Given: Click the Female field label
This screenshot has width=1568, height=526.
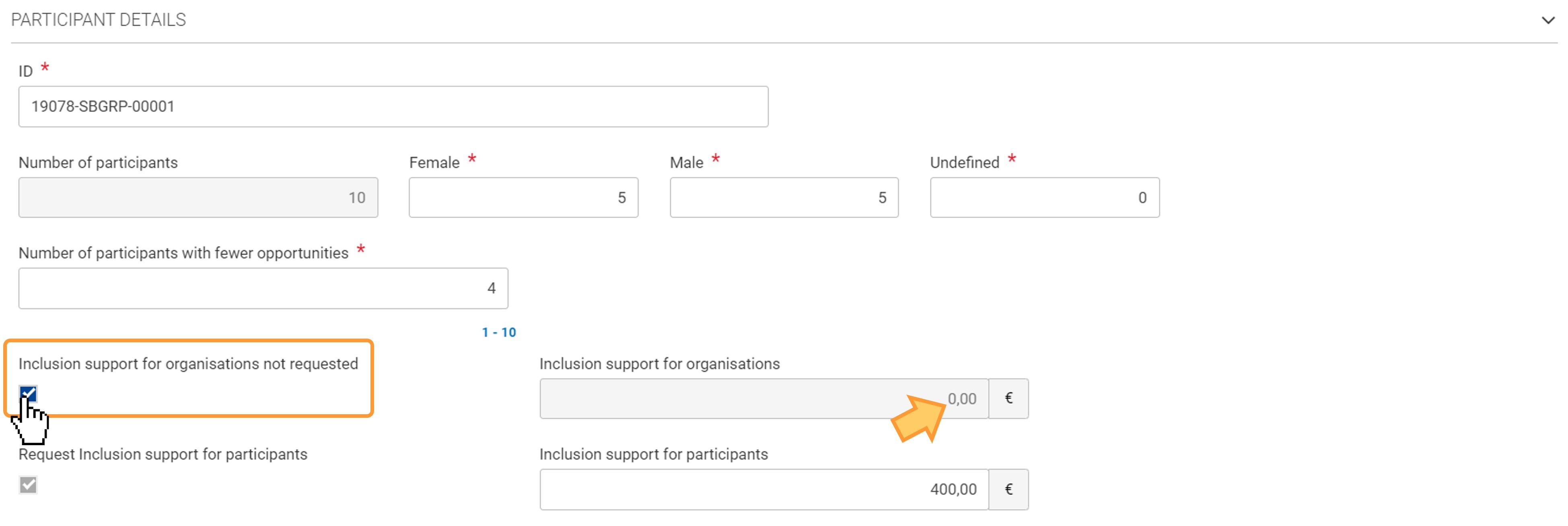Looking at the screenshot, I should [x=434, y=163].
